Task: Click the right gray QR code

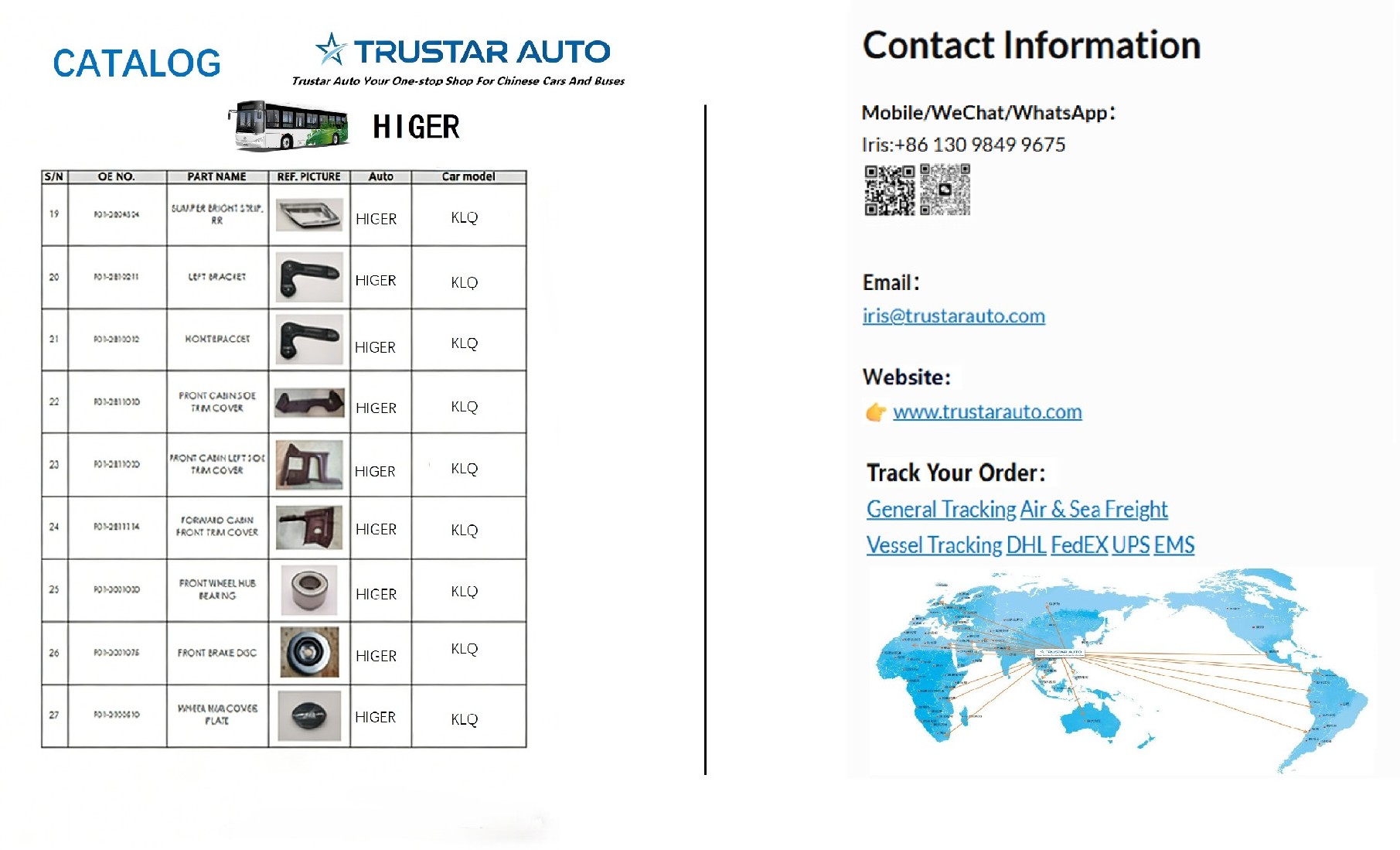Action: pyautogui.click(x=945, y=189)
